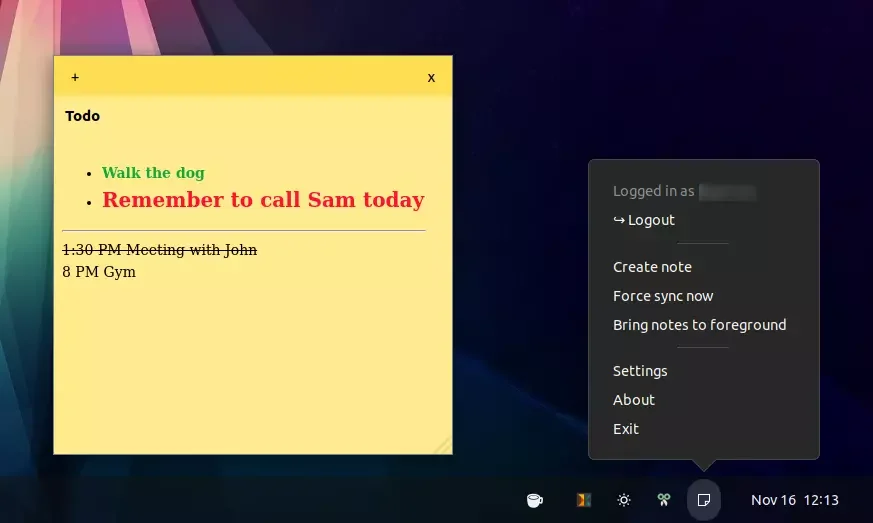Screen dimensions: 873x523
Task: Click the resize grip at note corner
Action: pos(443,446)
